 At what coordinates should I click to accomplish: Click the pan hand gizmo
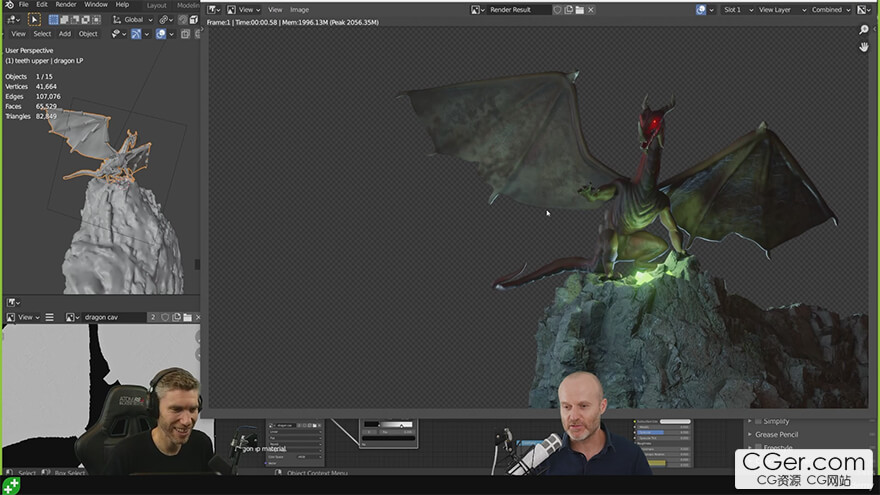[x=864, y=47]
